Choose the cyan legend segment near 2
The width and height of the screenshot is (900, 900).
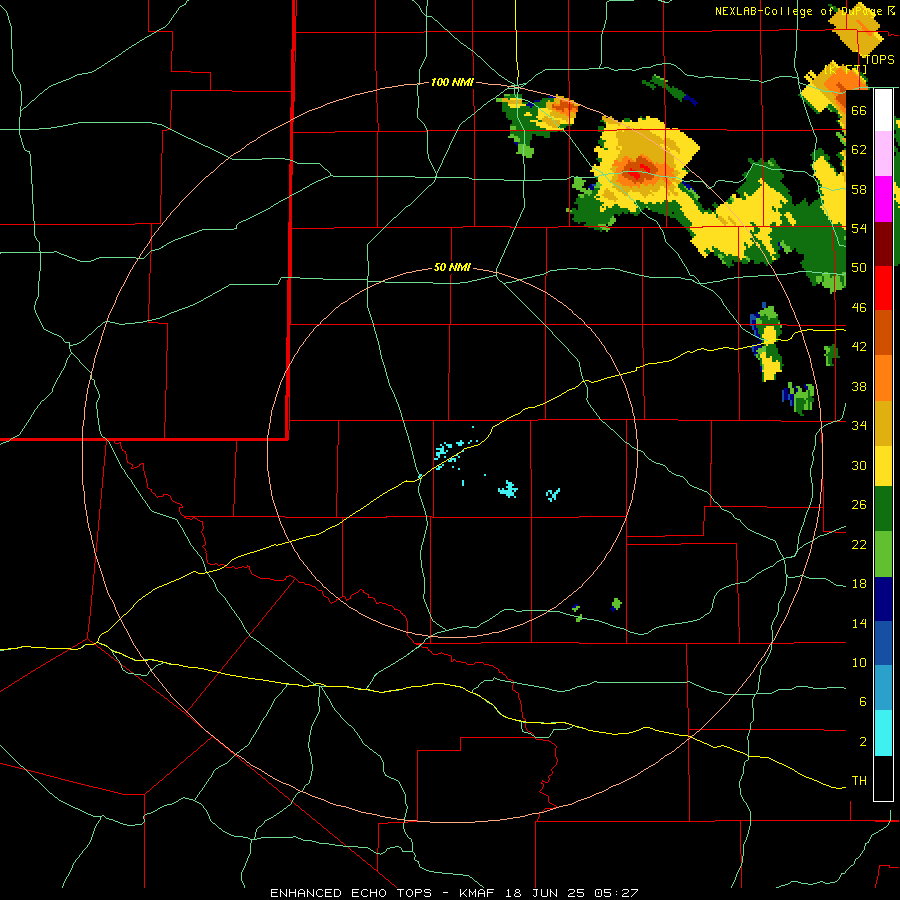click(x=883, y=733)
